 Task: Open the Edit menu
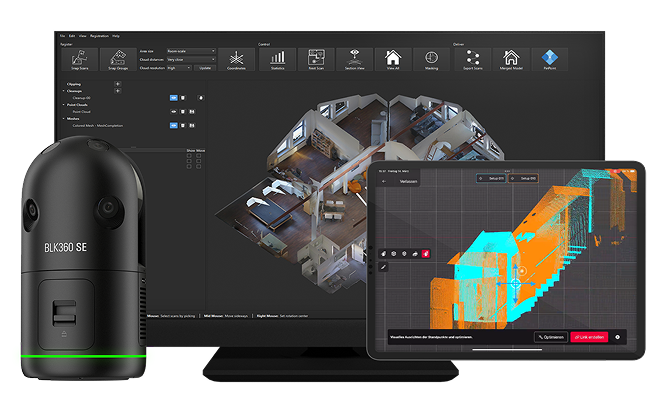tap(72, 36)
